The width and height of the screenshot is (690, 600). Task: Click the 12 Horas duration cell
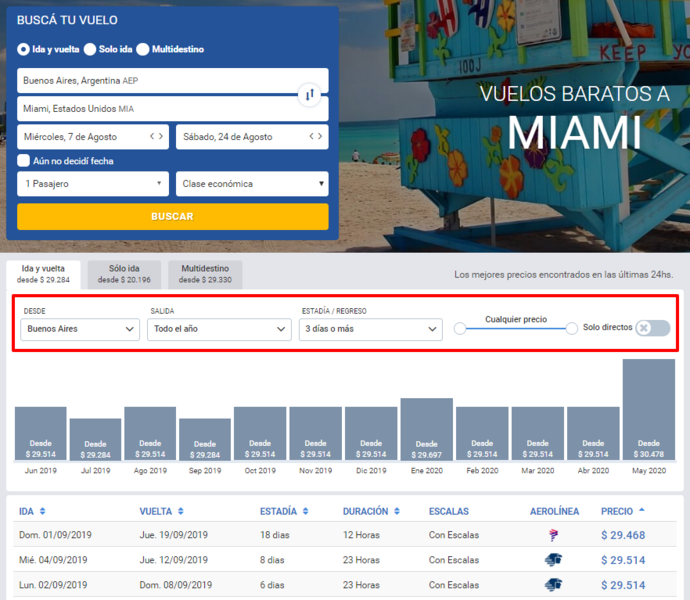pos(361,535)
